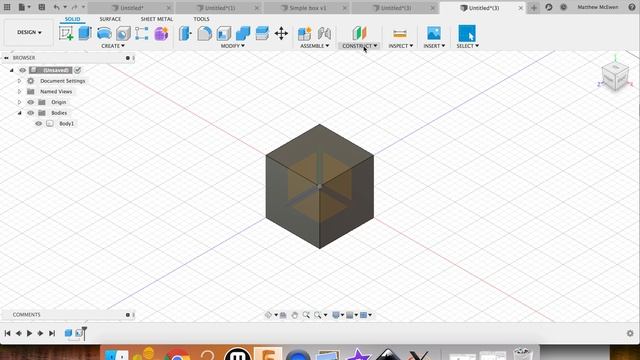This screenshot has height=360, width=640.
Task: Open the File menu dropdown
Action: pyautogui.click(x=24, y=7)
